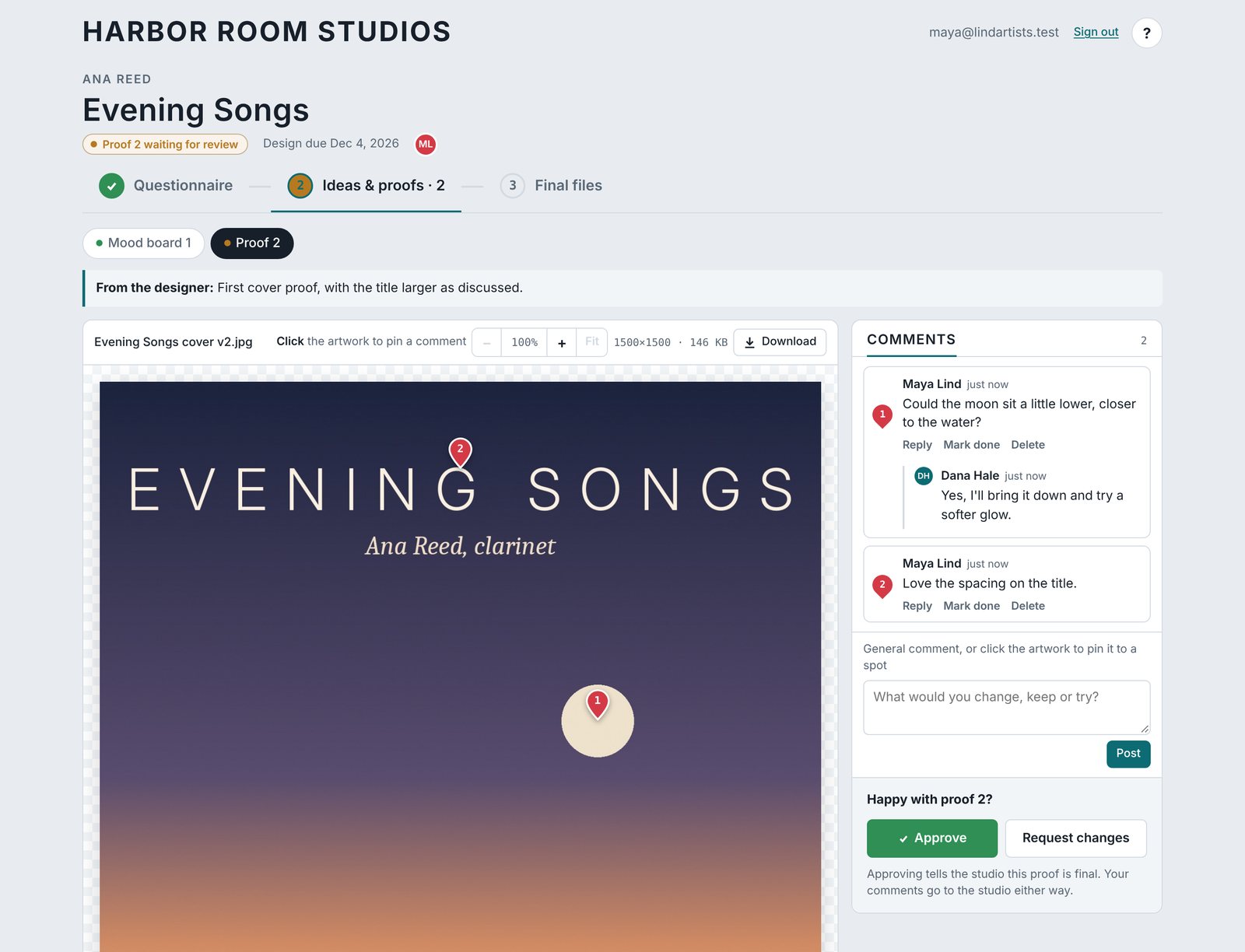This screenshot has width=1245, height=952.
Task: Open the Questionnaire step
Action: tap(166, 186)
